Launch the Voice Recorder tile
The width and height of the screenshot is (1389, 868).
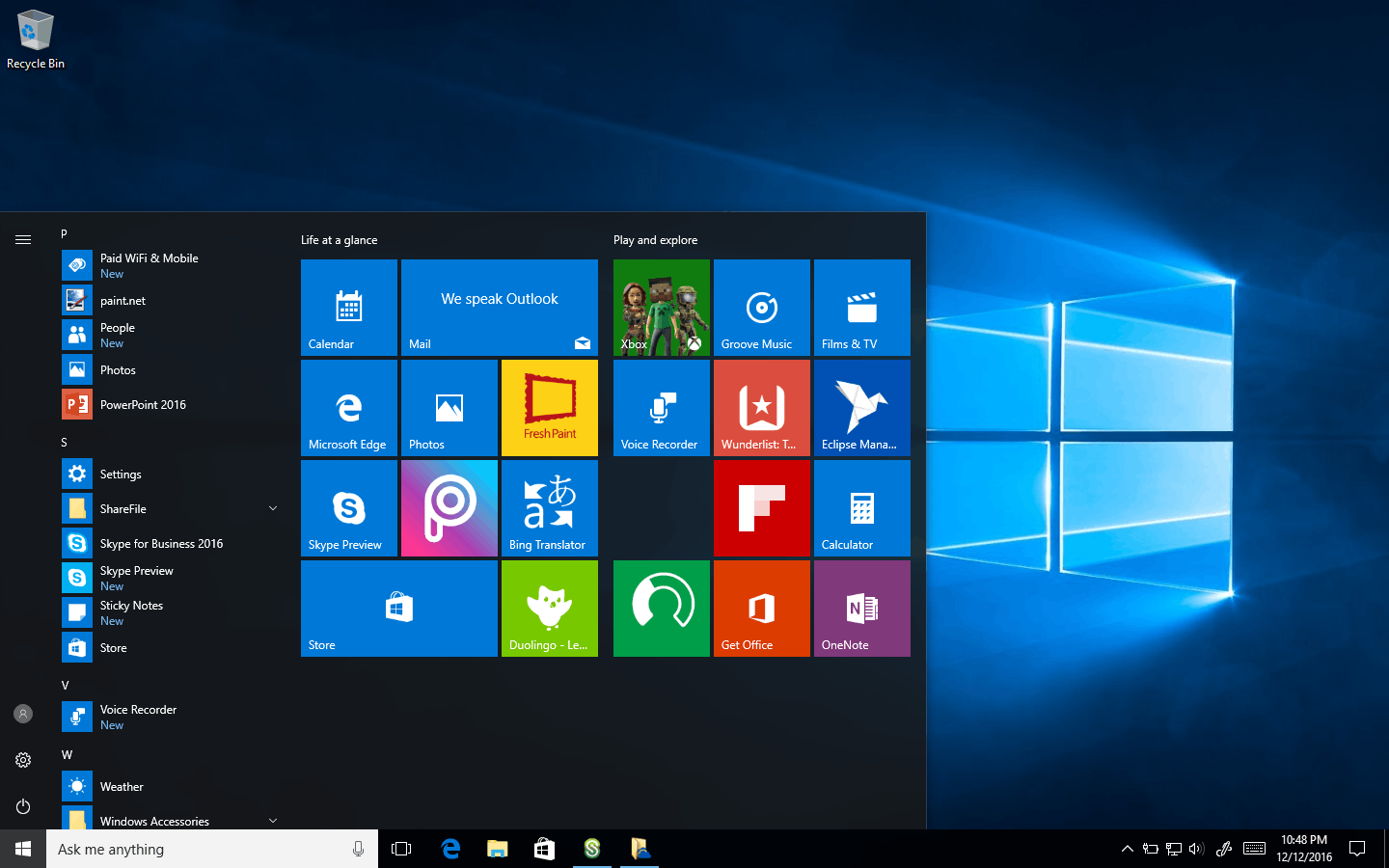pos(662,408)
